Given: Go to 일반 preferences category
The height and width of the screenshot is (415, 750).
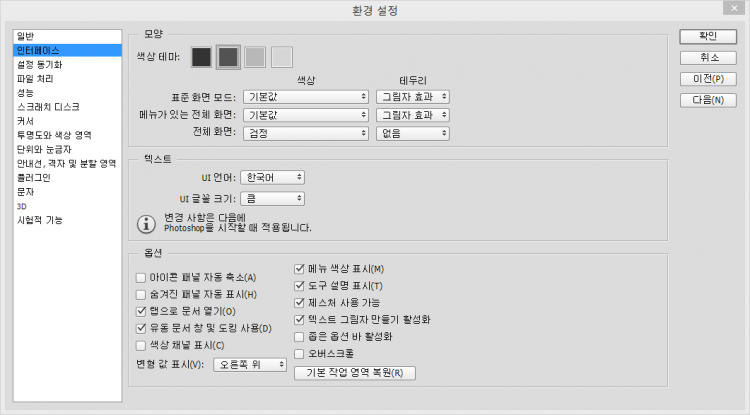Looking at the screenshot, I should [x=26, y=36].
